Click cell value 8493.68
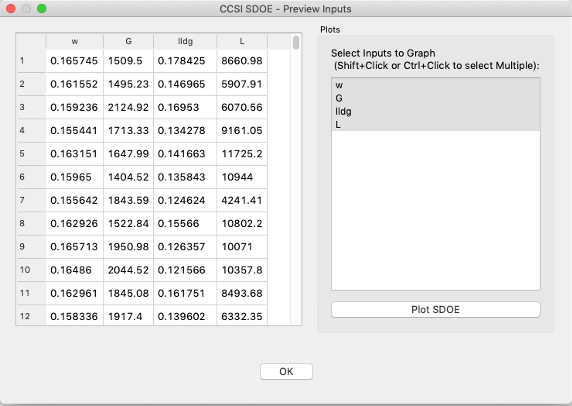The image size is (572, 406). pos(242,293)
